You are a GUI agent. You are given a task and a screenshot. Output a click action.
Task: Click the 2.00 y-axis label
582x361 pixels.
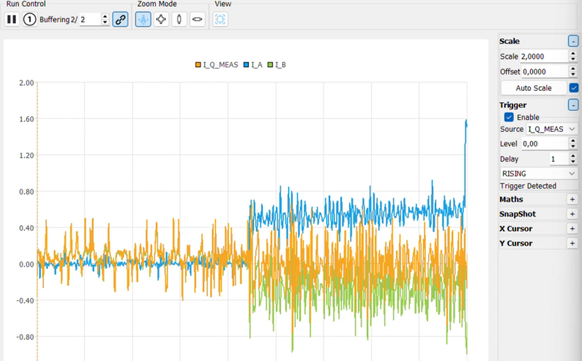26,83
